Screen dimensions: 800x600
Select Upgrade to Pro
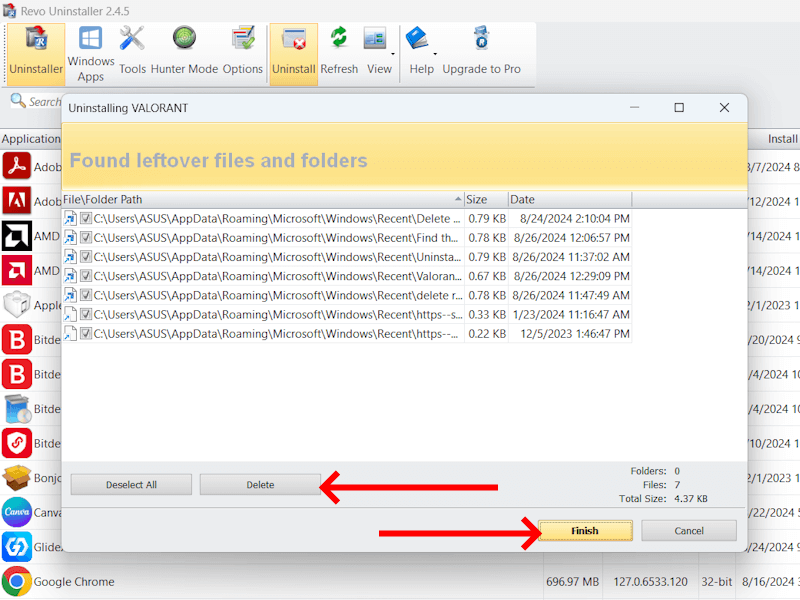[483, 50]
